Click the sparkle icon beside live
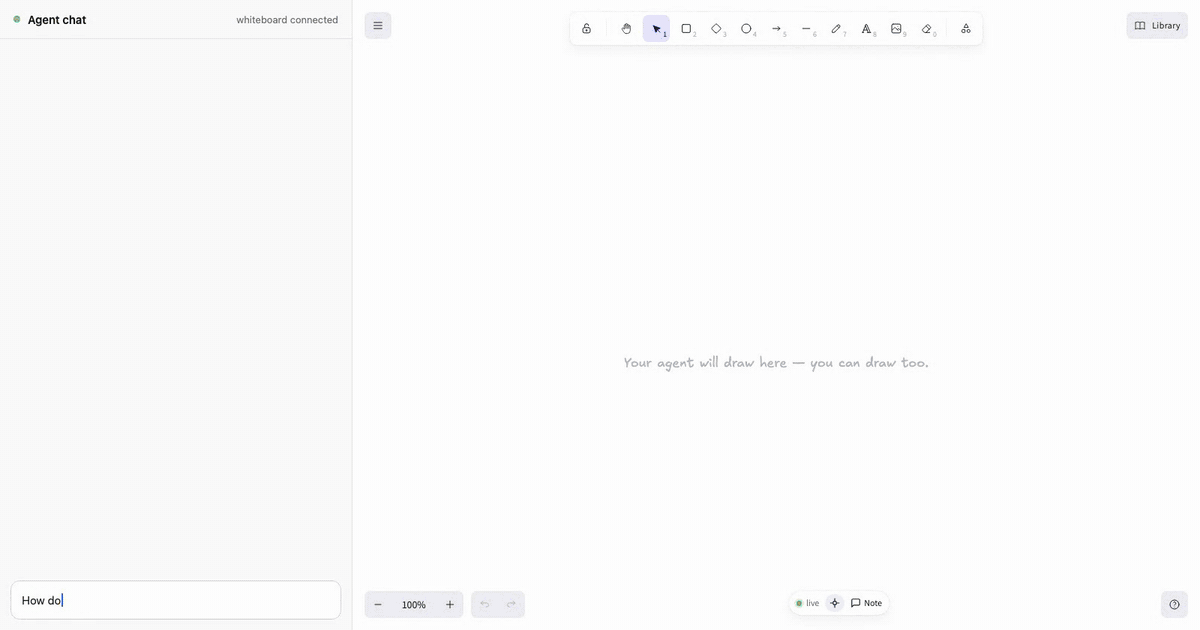1200x630 pixels. (x=835, y=603)
